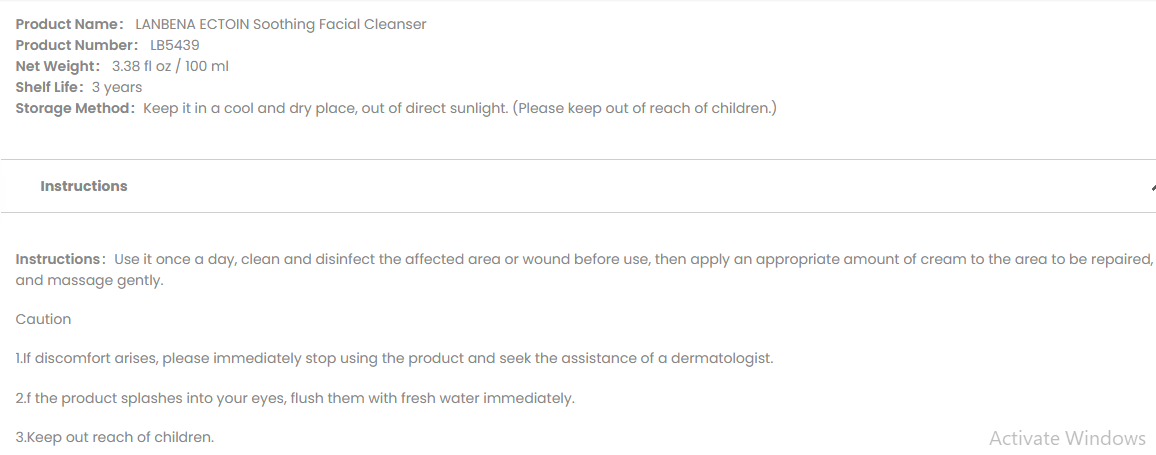Click the flush eyes with fresh water caution
The width and height of the screenshot is (1156, 455).
click(295, 398)
